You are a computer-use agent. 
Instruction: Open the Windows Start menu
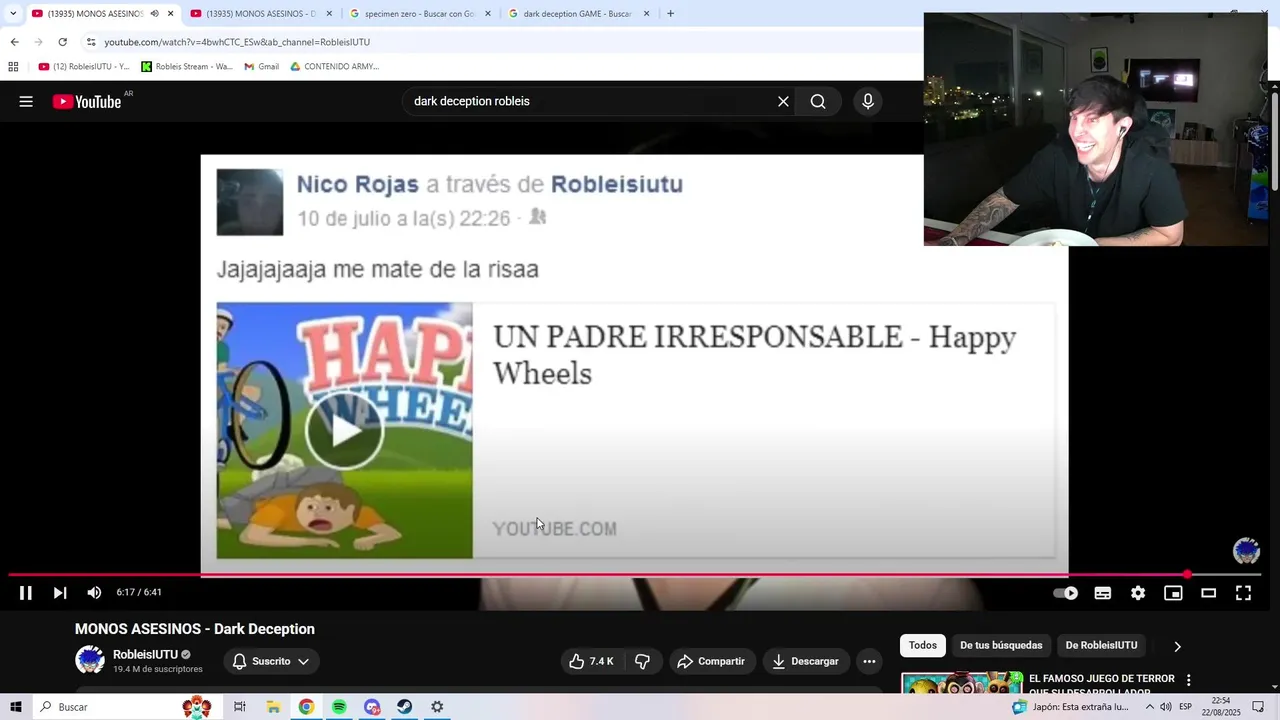pos(15,707)
